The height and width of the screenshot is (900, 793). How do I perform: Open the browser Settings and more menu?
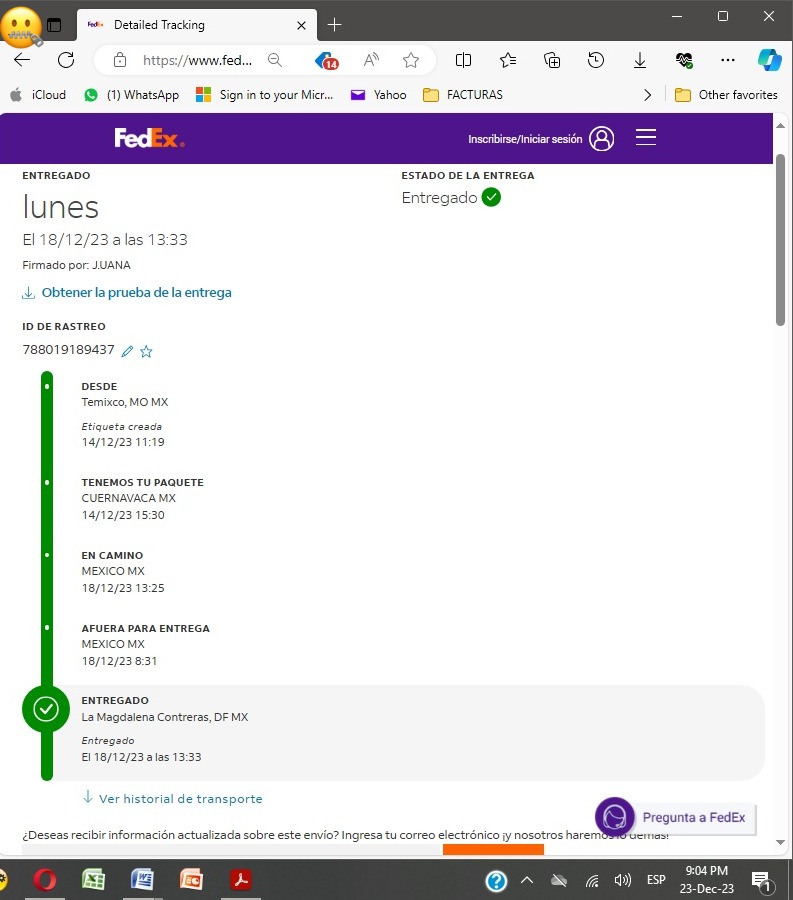pyautogui.click(x=728, y=60)
